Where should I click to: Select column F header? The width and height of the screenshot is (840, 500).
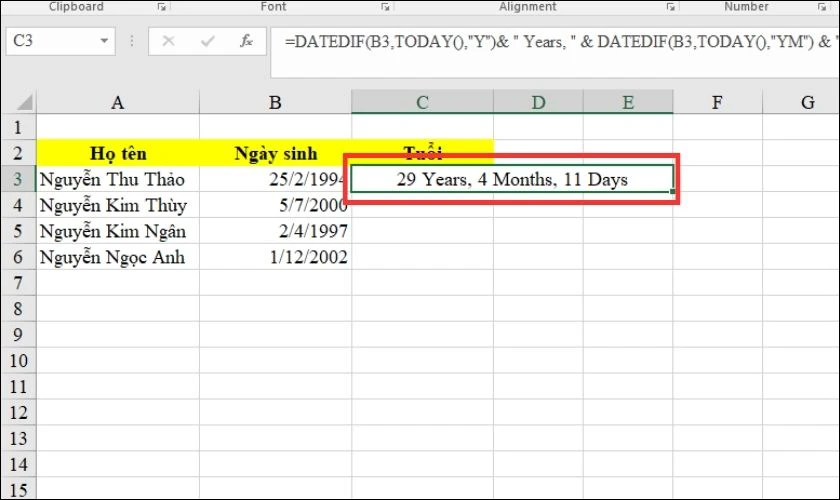(717, 102)
